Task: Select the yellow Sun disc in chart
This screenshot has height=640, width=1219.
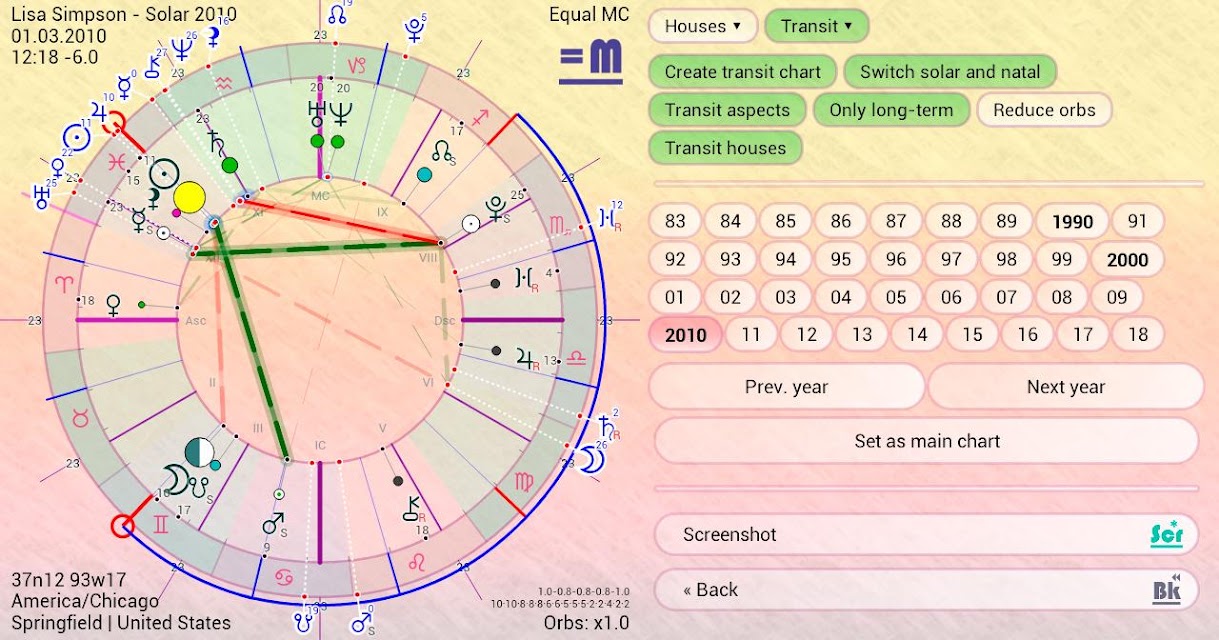Action: (x=189, y=197)
